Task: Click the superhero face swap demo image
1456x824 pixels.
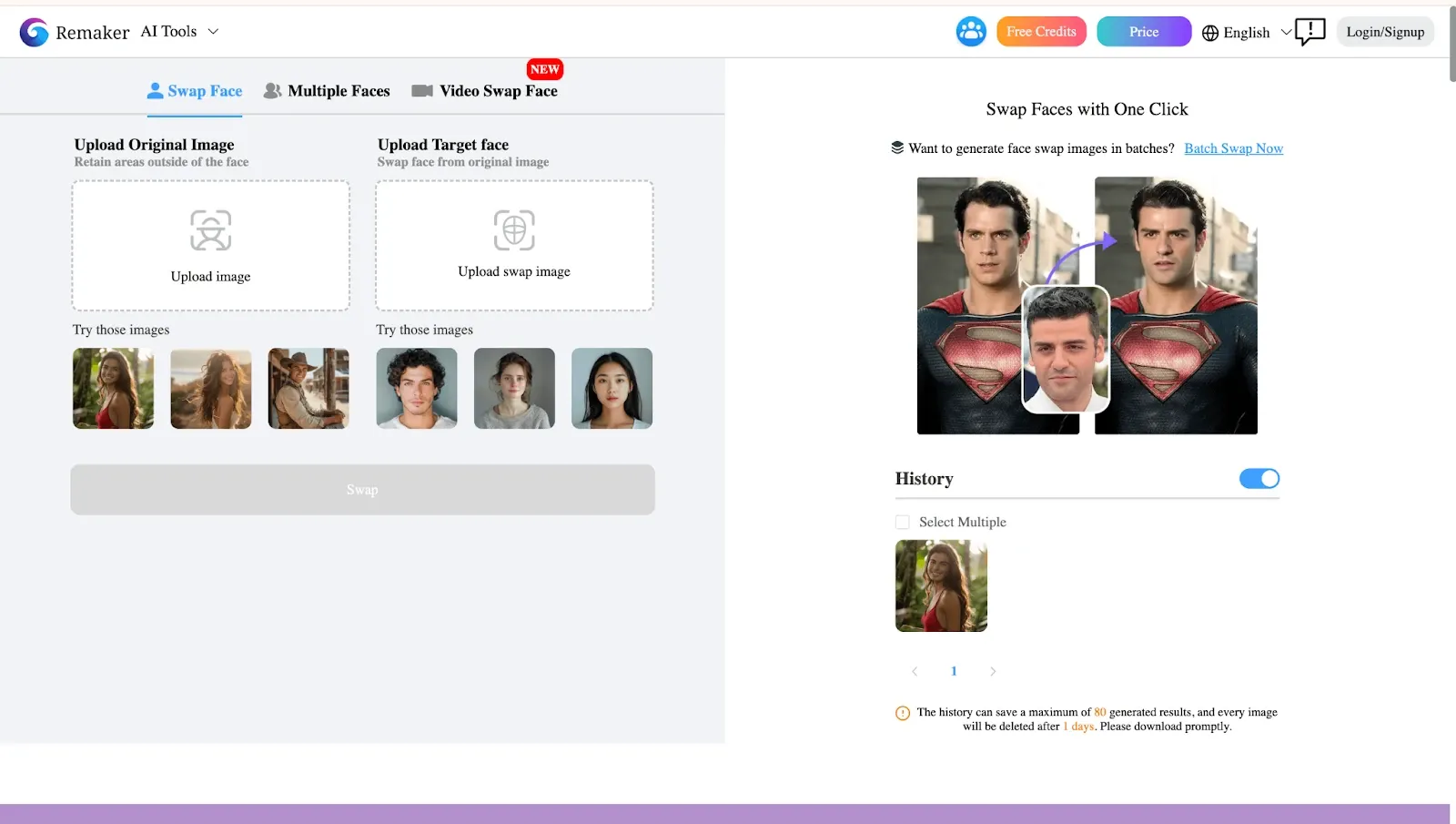Action: [1087, 305]
